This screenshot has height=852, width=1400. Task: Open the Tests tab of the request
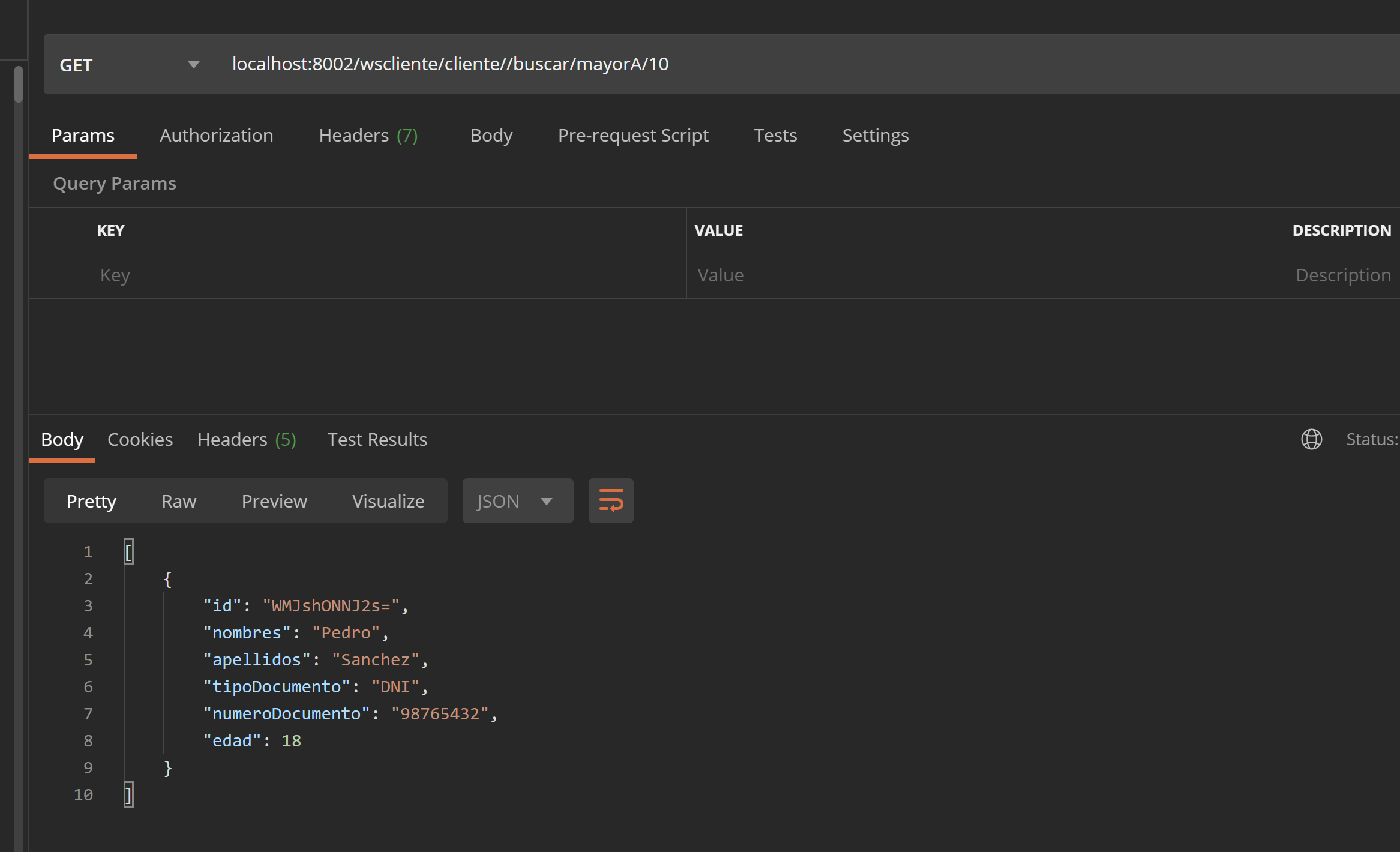[x=775, y=135]
